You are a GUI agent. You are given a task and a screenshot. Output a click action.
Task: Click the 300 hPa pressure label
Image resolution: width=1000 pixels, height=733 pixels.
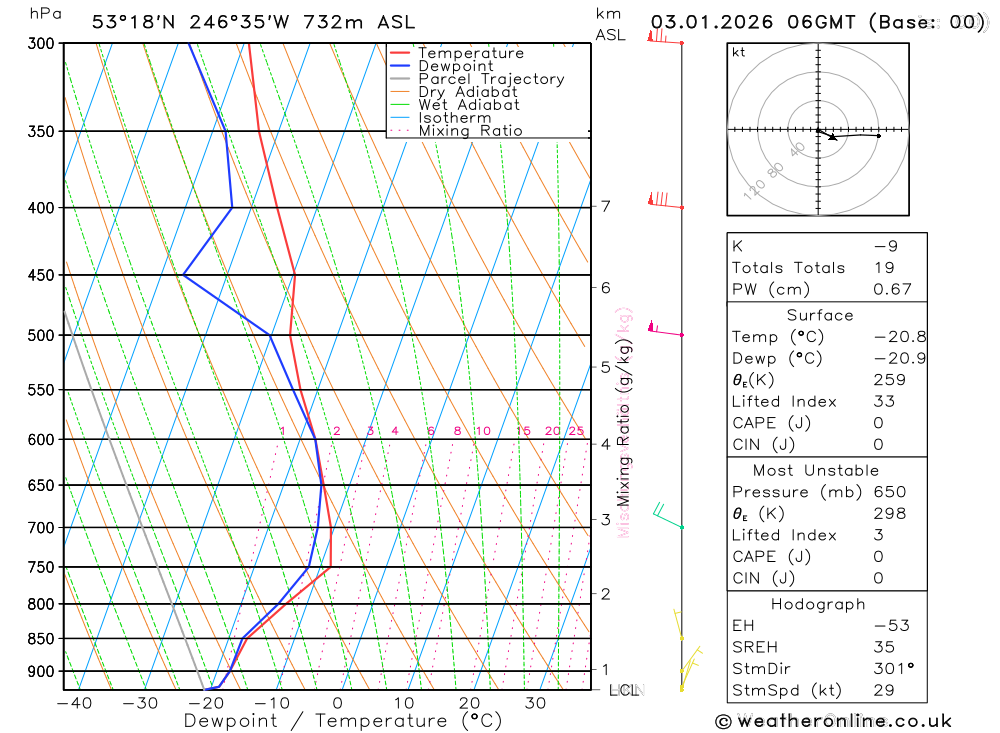tap(43, 43)
